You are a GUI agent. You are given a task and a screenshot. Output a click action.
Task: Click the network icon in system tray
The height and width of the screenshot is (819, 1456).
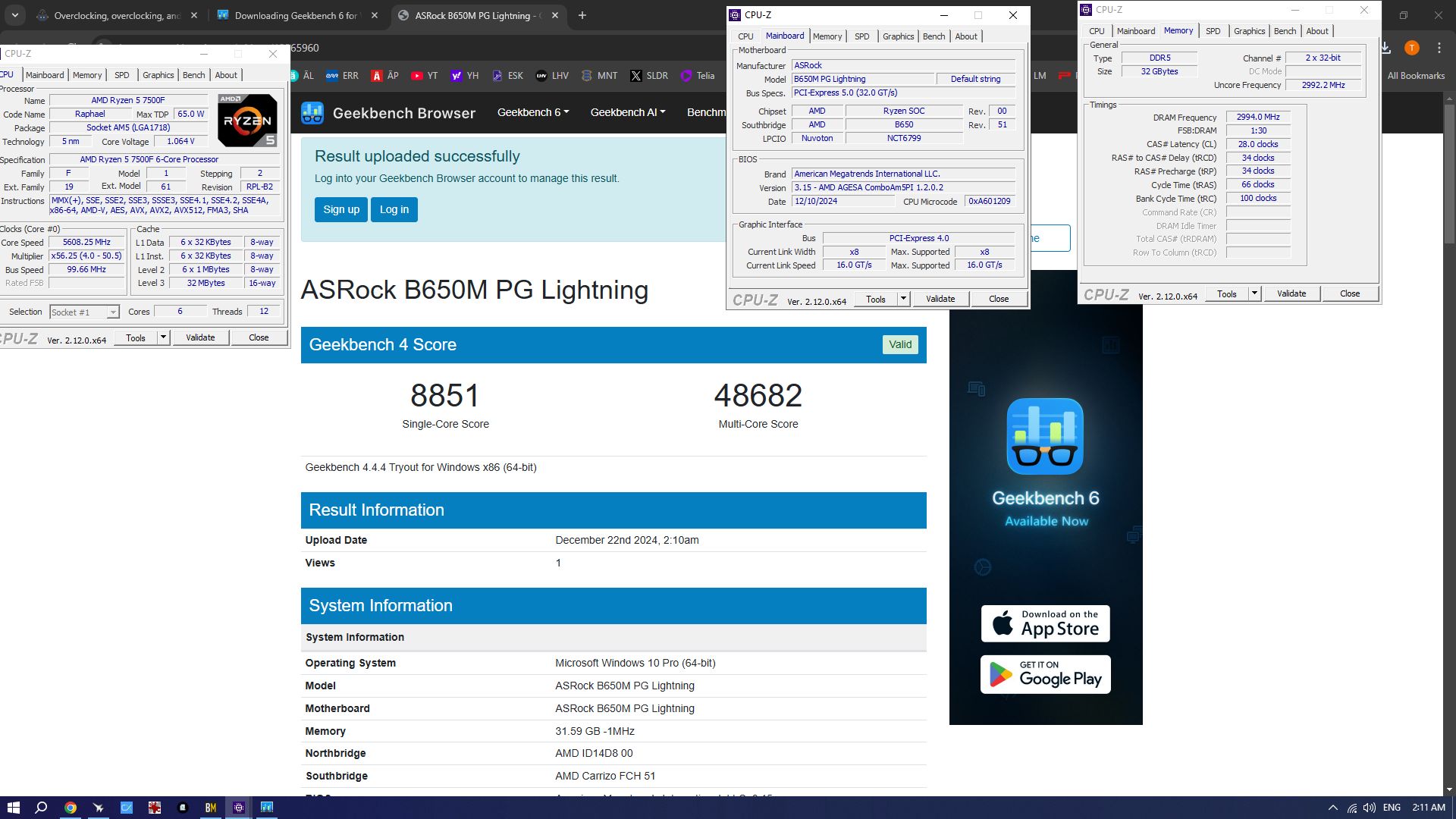coord(1351,808)
